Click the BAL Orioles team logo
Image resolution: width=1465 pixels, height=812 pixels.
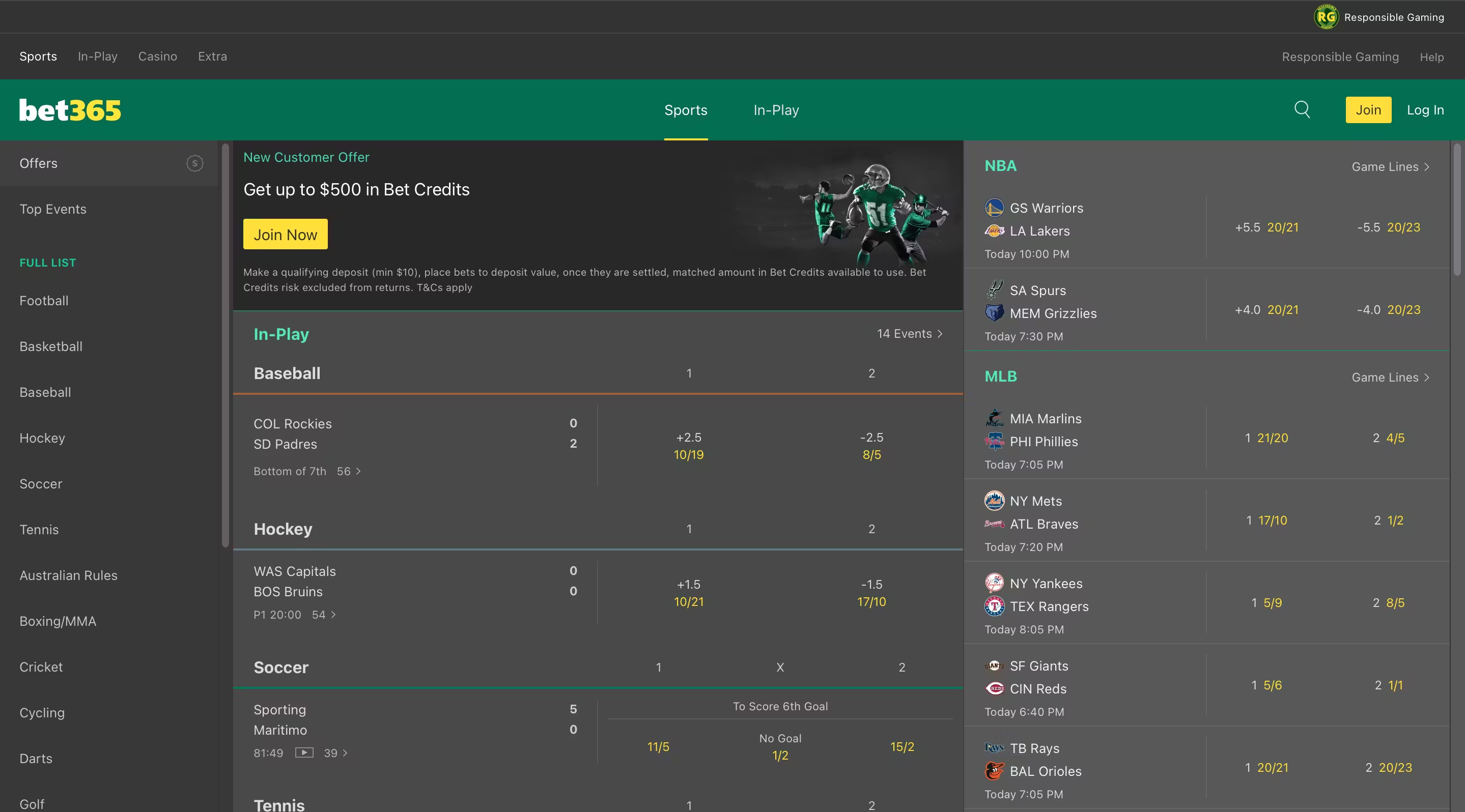[x=994, y=771]
